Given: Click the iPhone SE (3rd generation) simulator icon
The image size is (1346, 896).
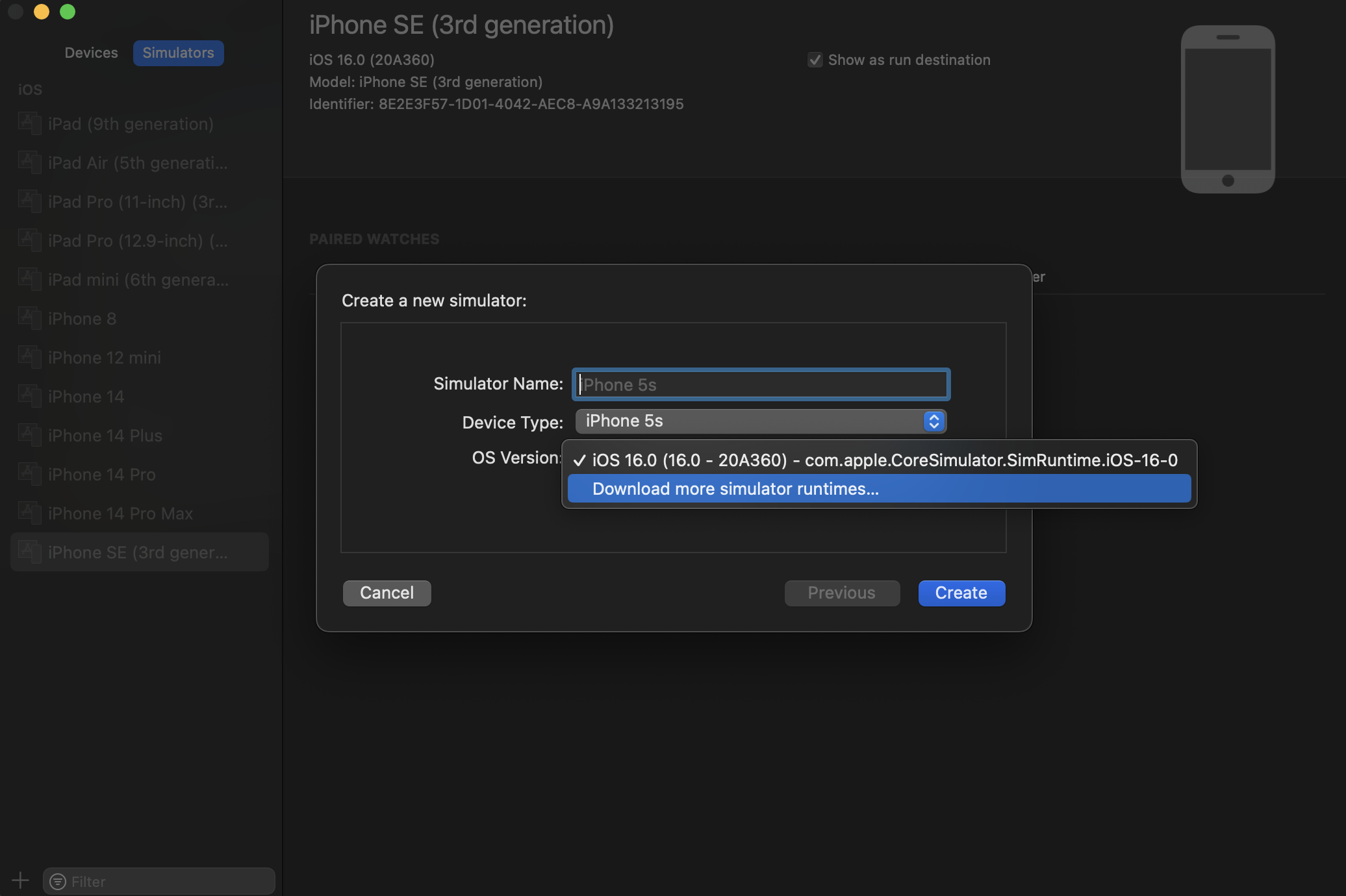Looking at the screenshot, I should coord(30,552).
